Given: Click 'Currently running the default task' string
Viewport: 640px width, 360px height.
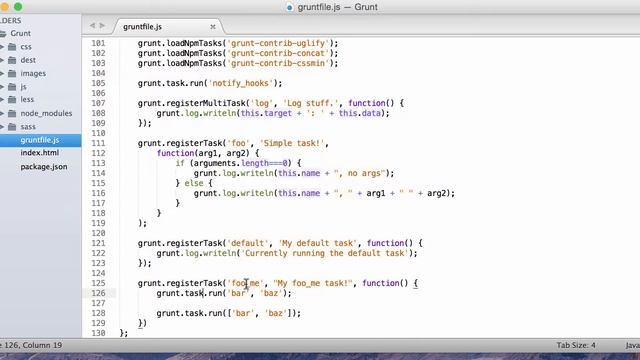Looking at the screenshot, I should (x=325, y=253).
